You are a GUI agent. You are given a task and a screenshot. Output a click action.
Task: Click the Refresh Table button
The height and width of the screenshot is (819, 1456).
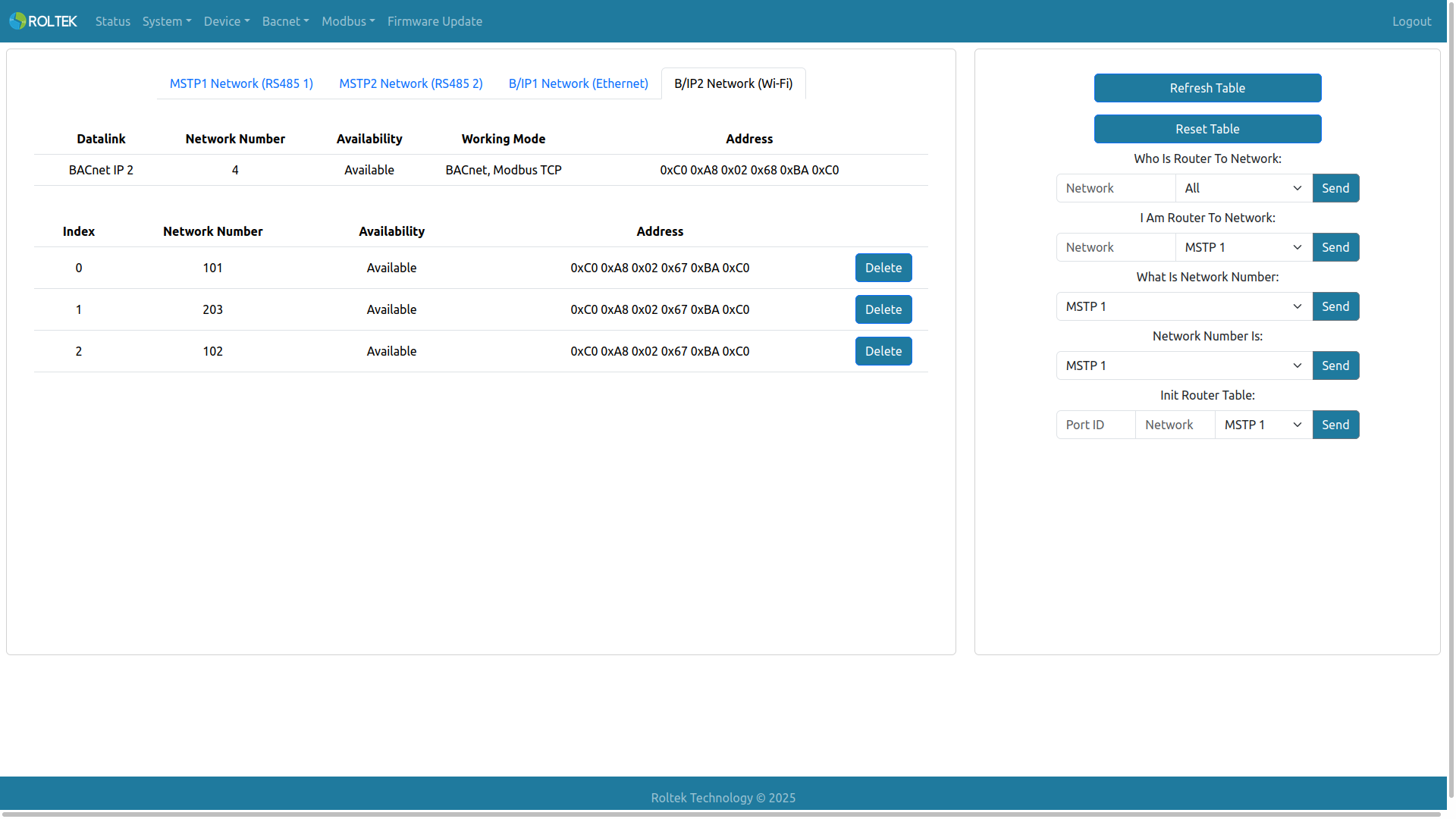point(1207,88)
